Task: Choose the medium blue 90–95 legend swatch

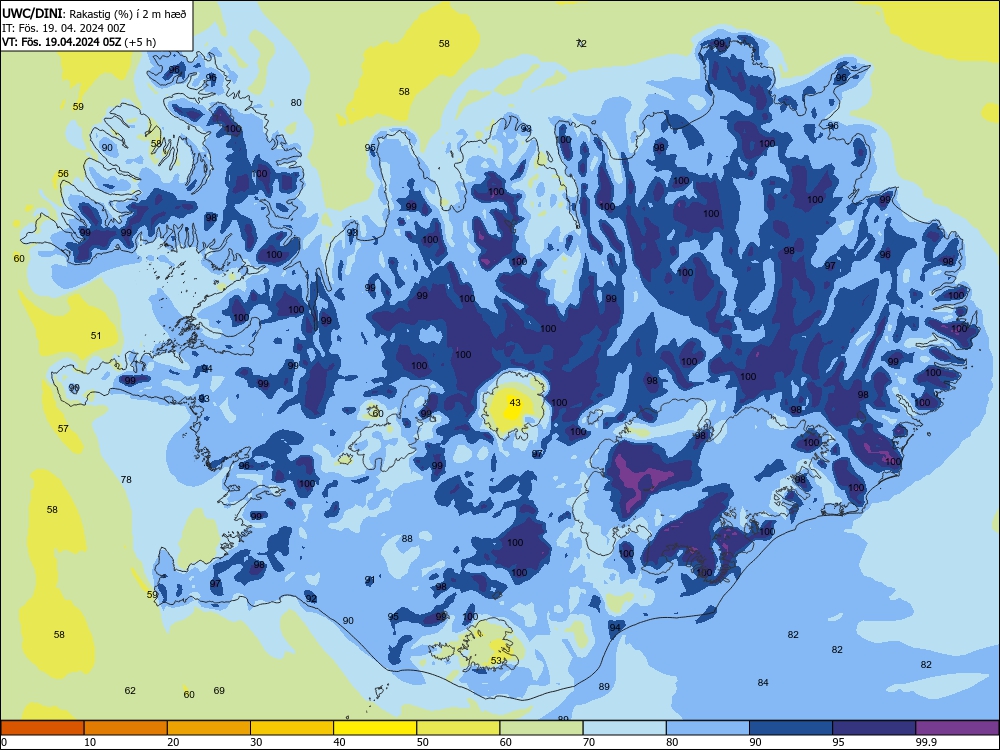Action: coord(791,728)
